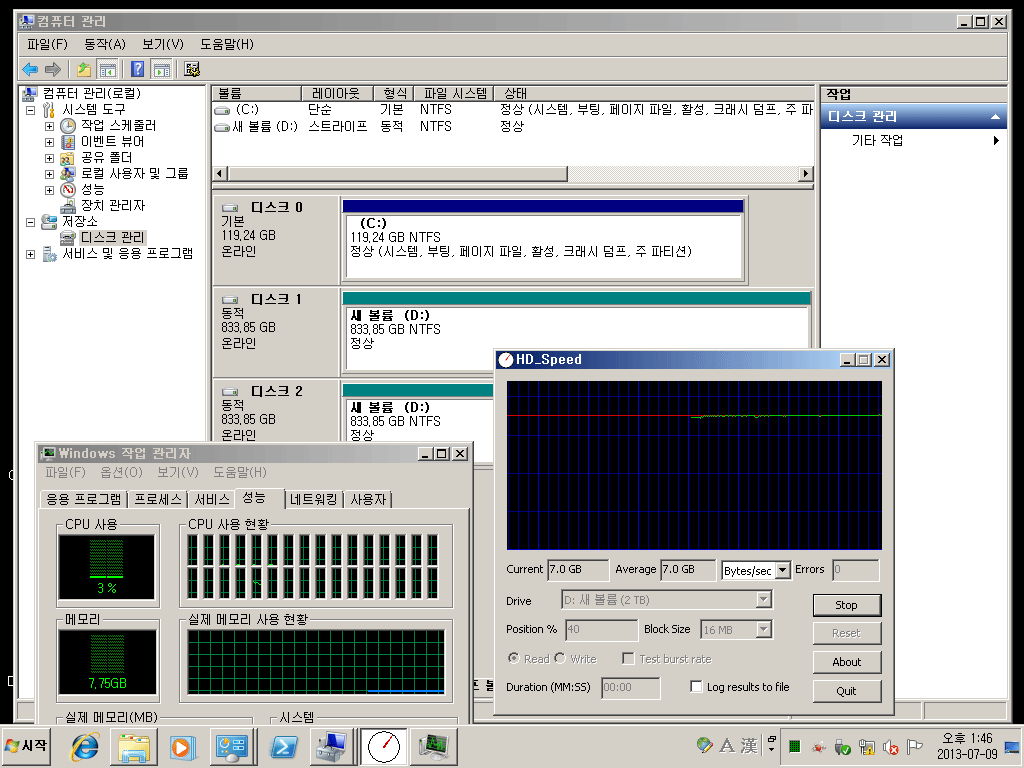This screenshot has width=1024, height=768.
Task: Click right arrow of volume list scrollbar
Action: (806, 174)
